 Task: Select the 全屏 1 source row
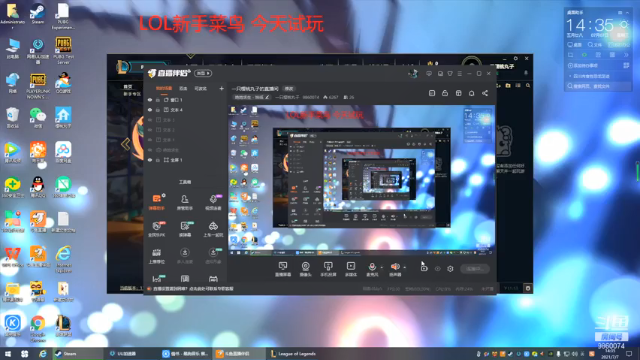pyautogui.click(x=186, y=160)
